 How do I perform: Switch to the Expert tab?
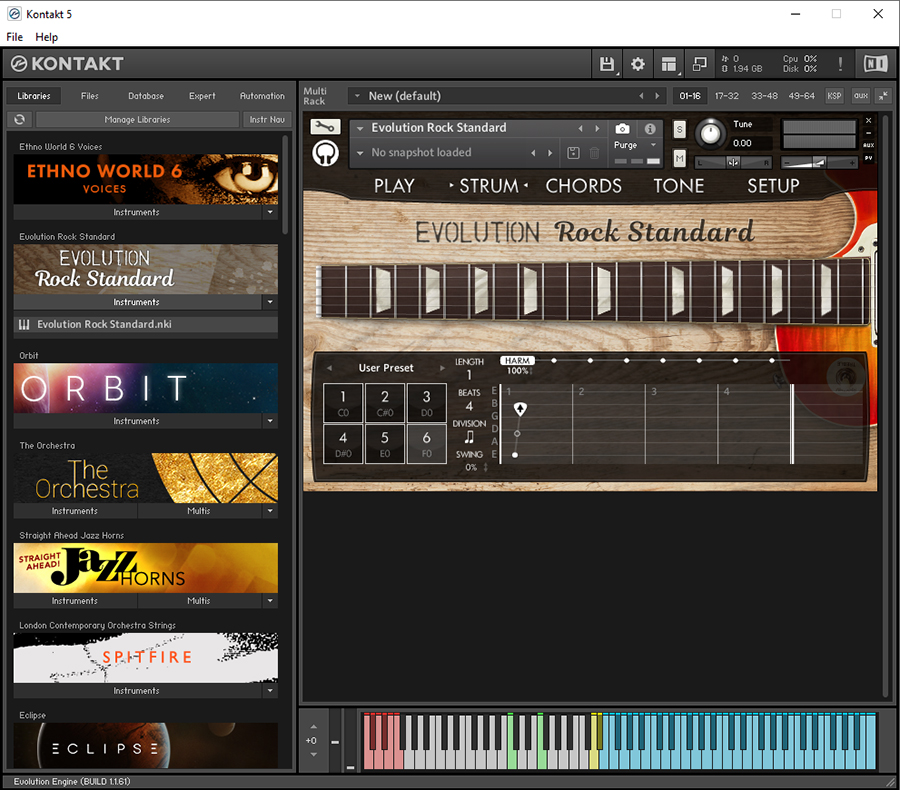click(x=202, y=96)
